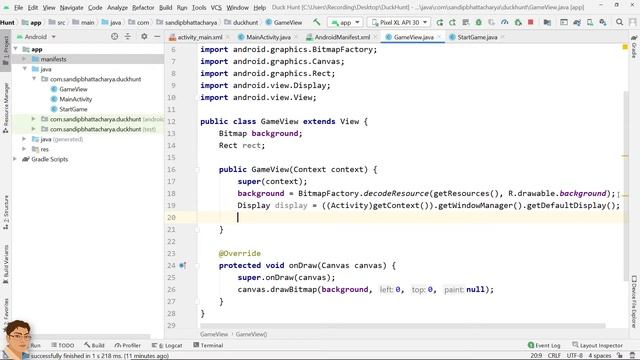Toggle the Project tool window strip button
The height and width of the screenshot is (360, 640).
[x=6, y=51]
